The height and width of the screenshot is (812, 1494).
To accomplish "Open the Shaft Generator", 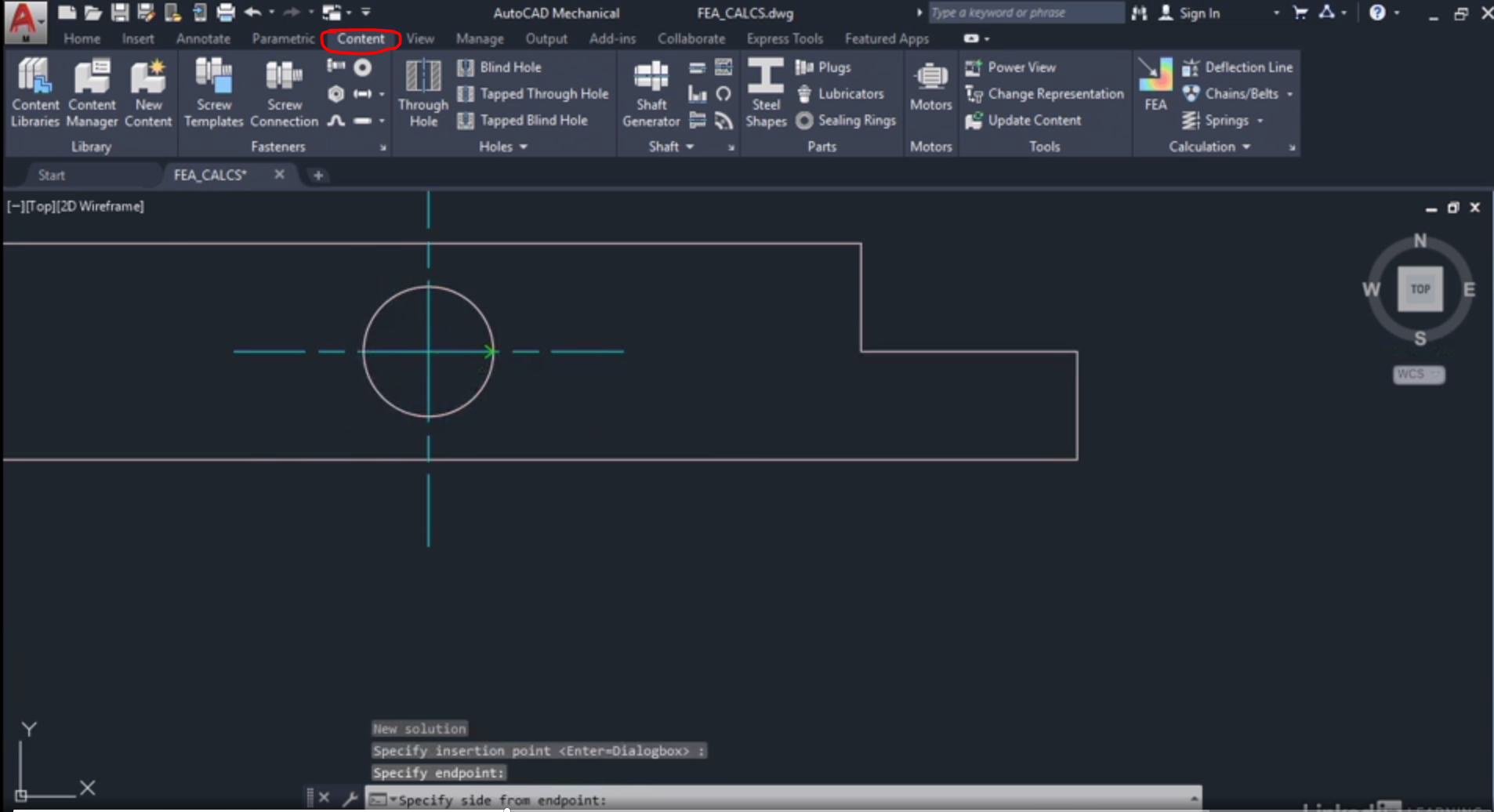I will click(x=651, y=92).
